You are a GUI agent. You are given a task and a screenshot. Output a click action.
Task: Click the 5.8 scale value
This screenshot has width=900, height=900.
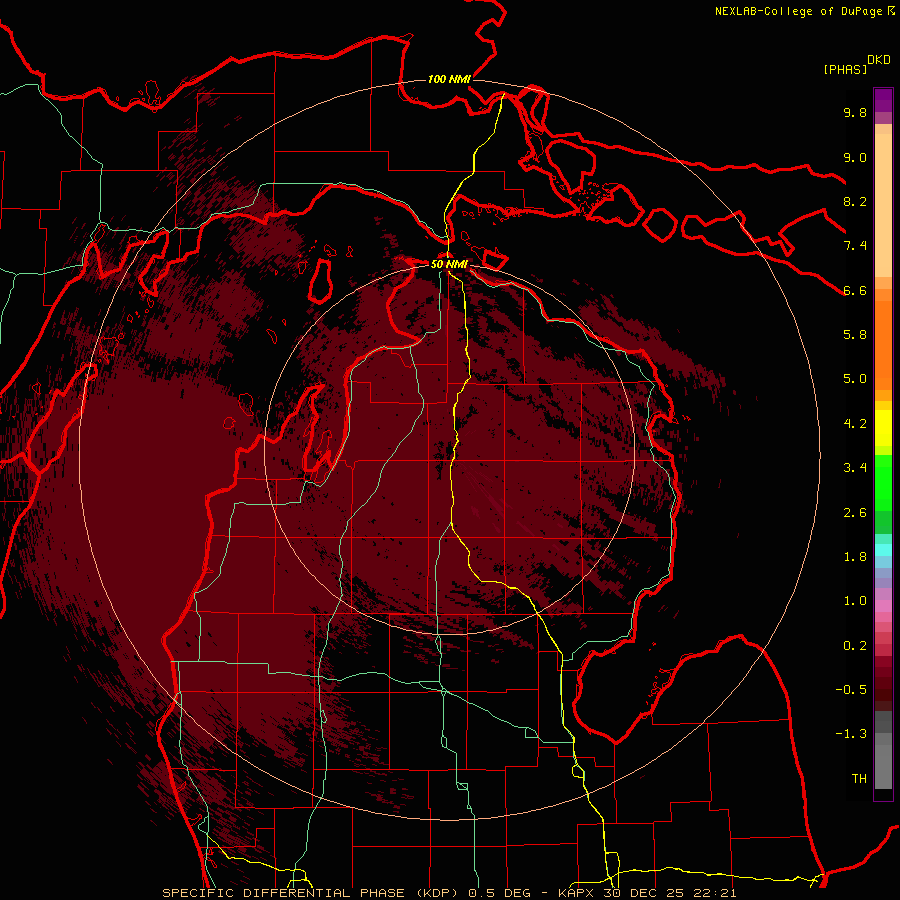click(855, 335)
